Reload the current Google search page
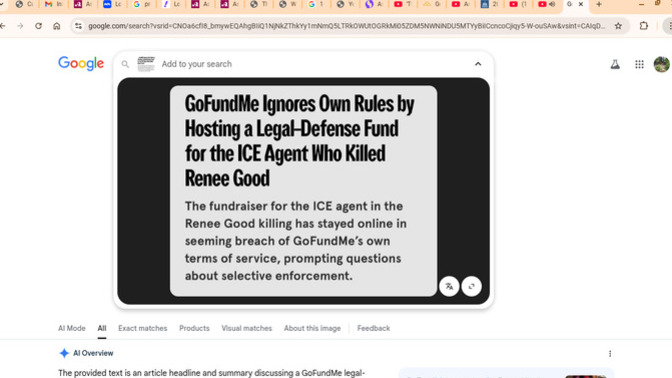Image resolution: width=672 pixels, height=378 pixels. coord(39,26)
